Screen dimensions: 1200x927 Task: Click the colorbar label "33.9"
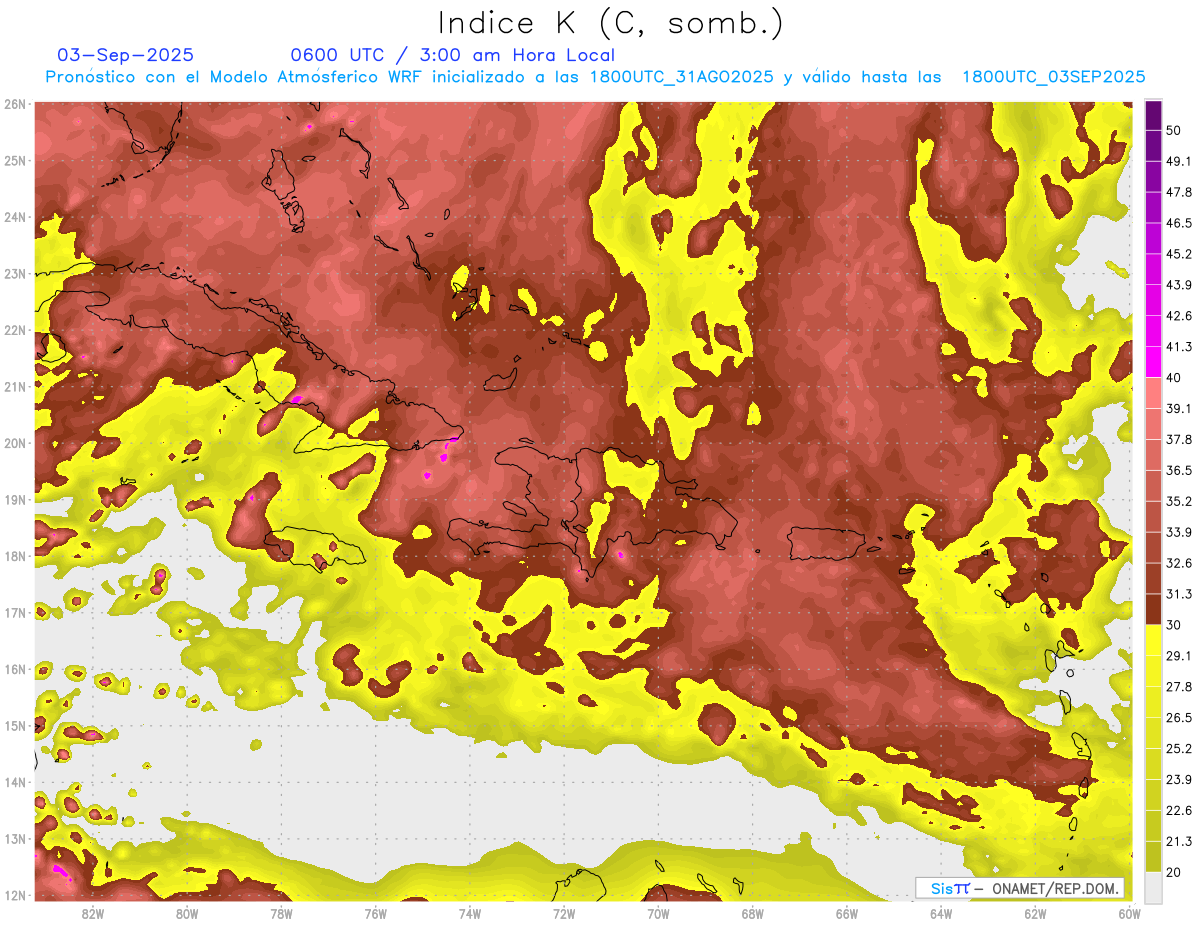pos(1178,532)
